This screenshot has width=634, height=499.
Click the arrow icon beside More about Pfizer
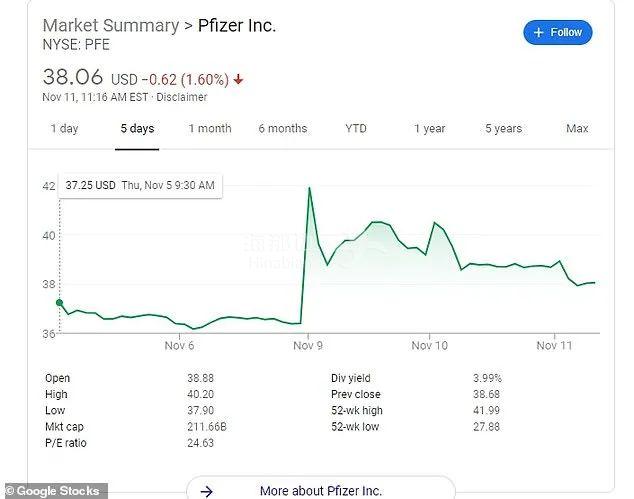[207, 491]
